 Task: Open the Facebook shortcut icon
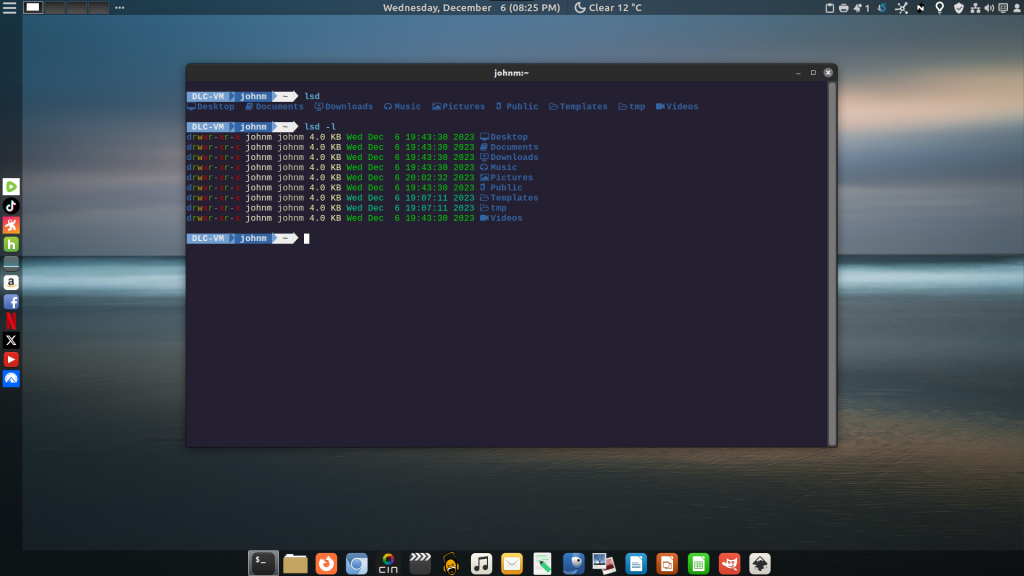point(11,302)
